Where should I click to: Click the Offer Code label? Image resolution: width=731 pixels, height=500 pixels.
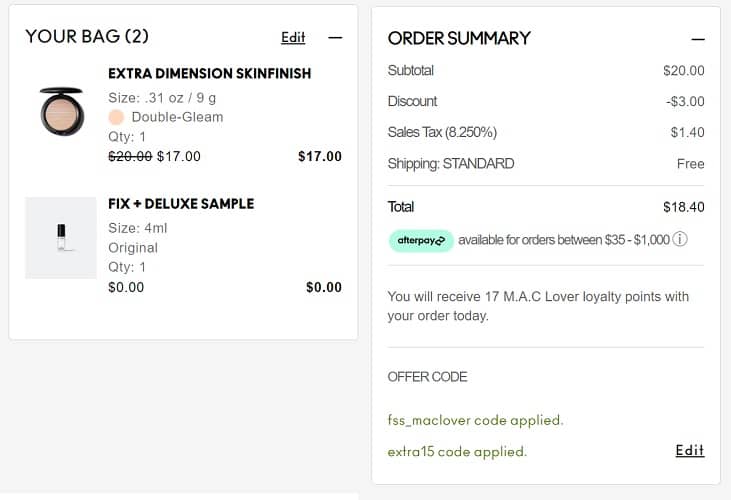427,377
